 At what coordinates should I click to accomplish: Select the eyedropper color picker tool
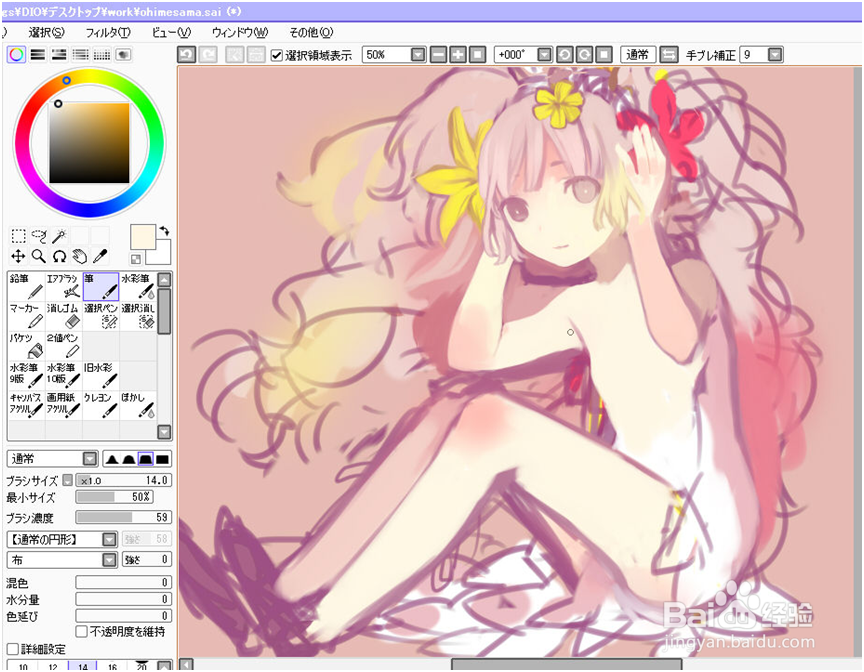coord(100,256)
